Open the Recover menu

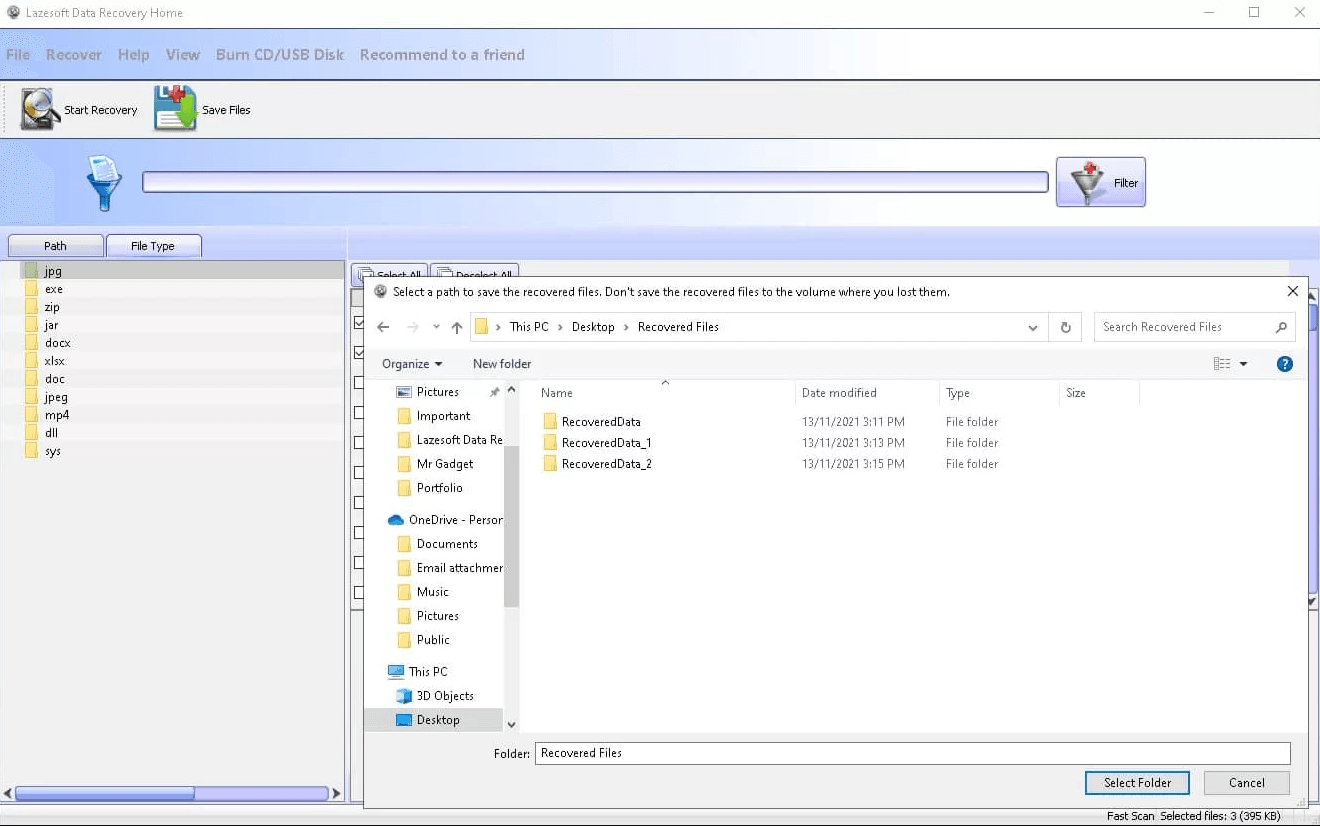point(74,55)
